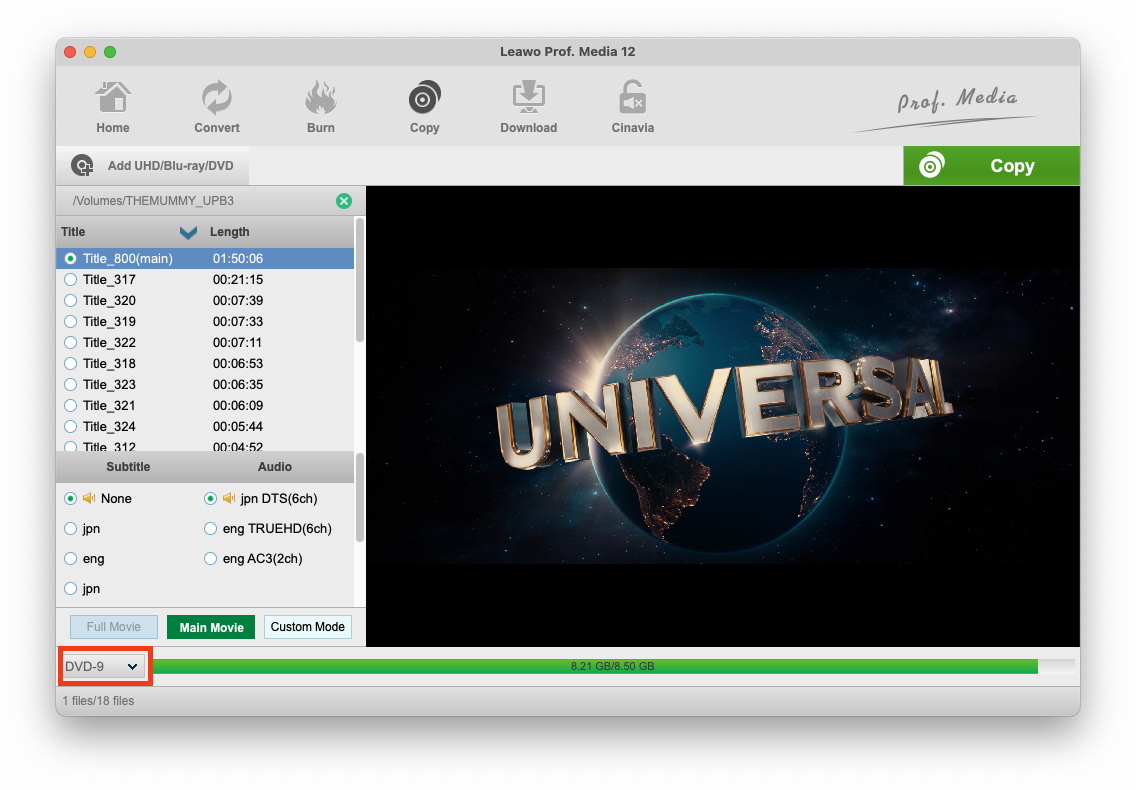1136x790 pixels.
Task: Select Title_324 radio button
Action: [x=70, y=427]
